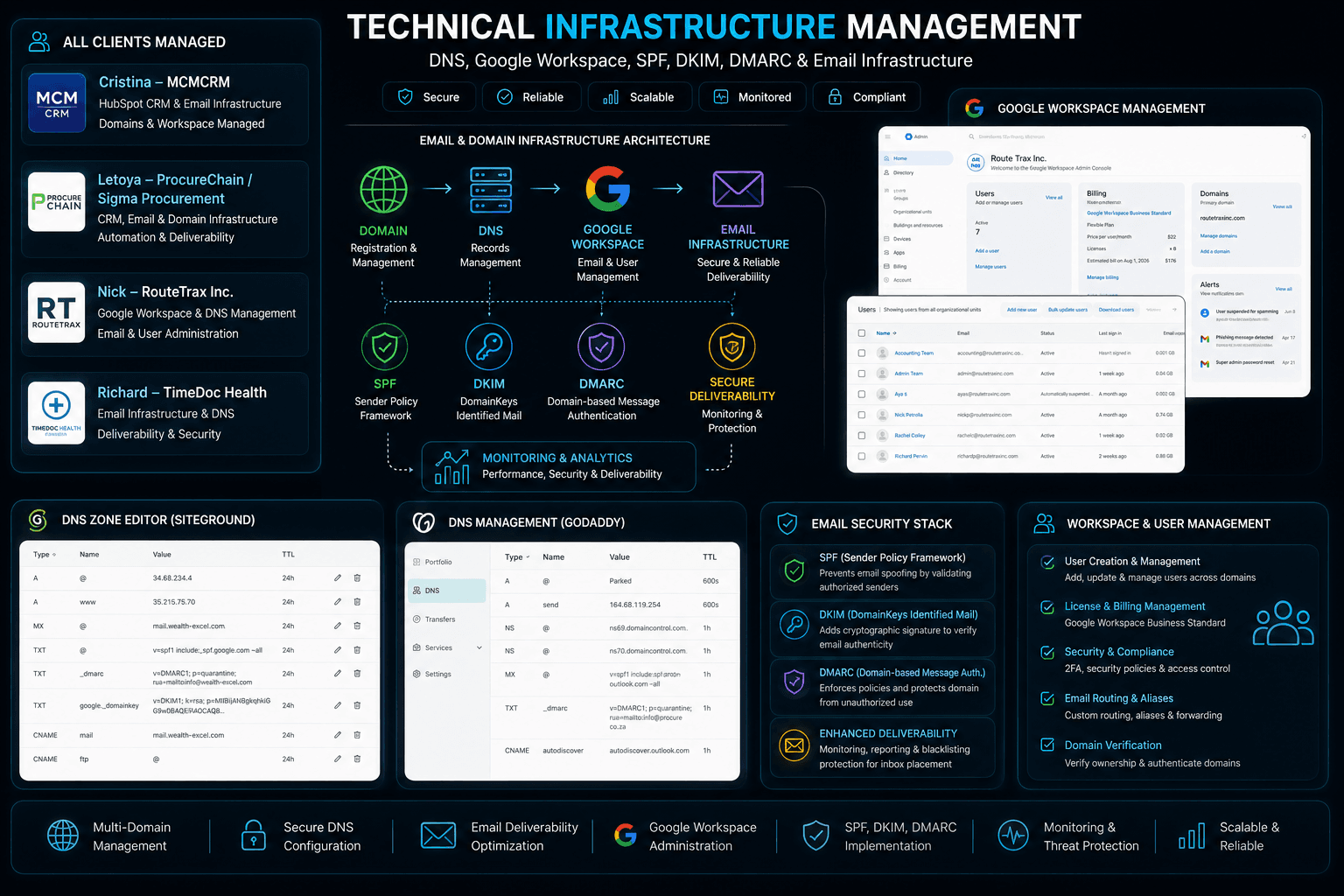Click the GoDaddy logo icon
1344x896 pixels.
point(423,522)
